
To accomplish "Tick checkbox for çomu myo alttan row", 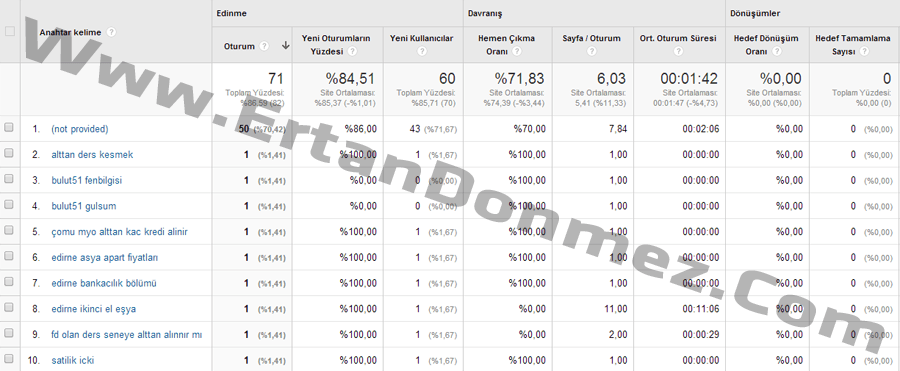I will 9,230.
